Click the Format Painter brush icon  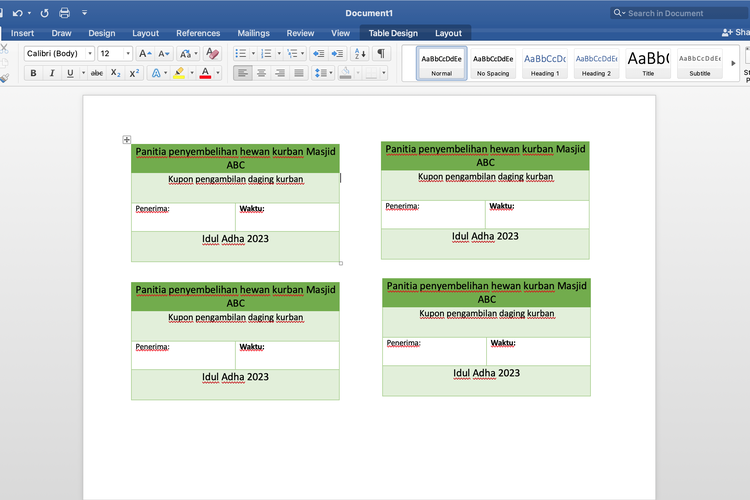click(4, 78)
